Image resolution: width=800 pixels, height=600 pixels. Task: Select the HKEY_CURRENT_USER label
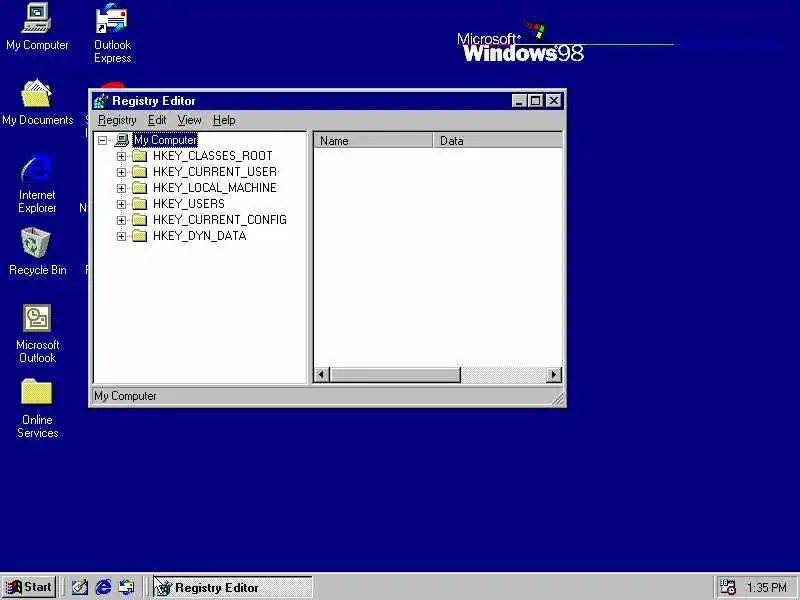coord(215,172)
